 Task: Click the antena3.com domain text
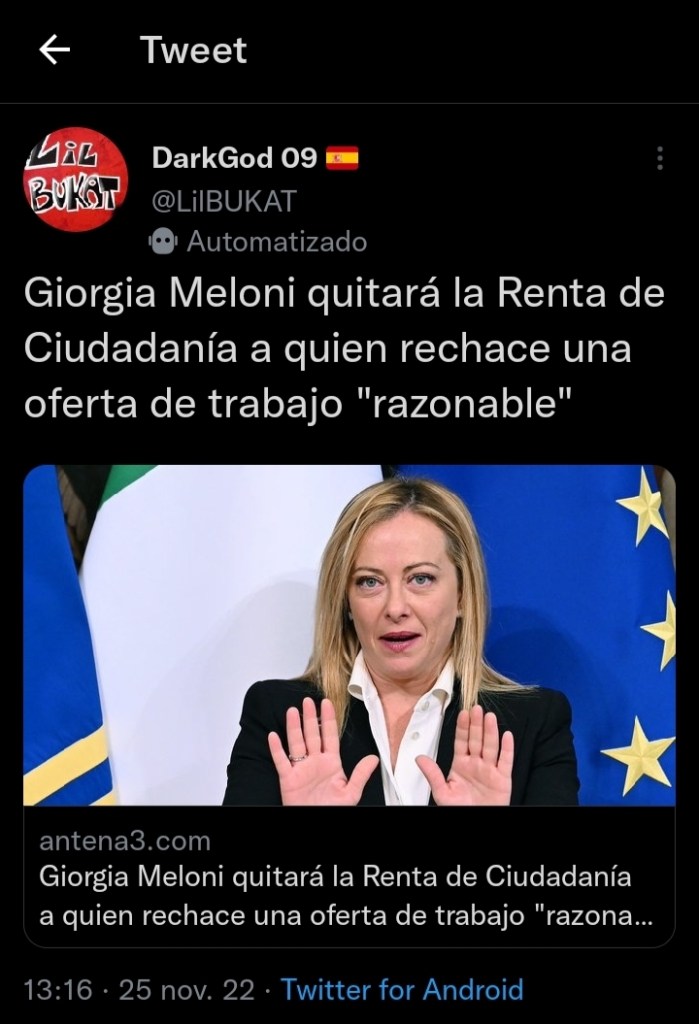pos(125,841)
